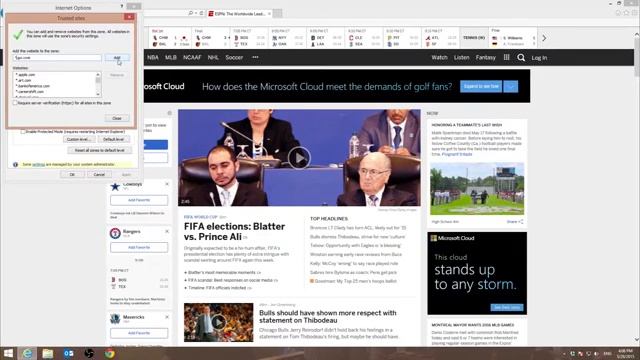Click Custom level button
This screenshot has height=360, width=640.
point(79,140)
